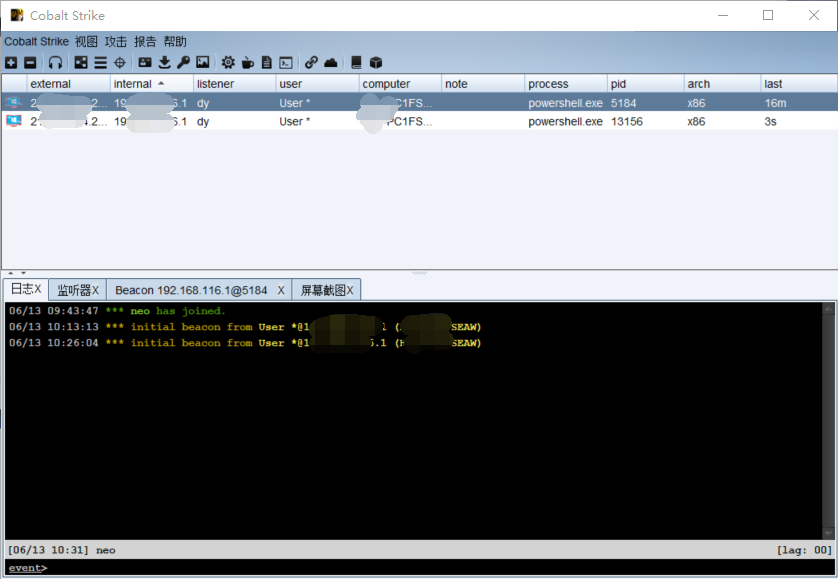Close the Beacon tab with its X
Screen dimensions: 838x579
281,290
